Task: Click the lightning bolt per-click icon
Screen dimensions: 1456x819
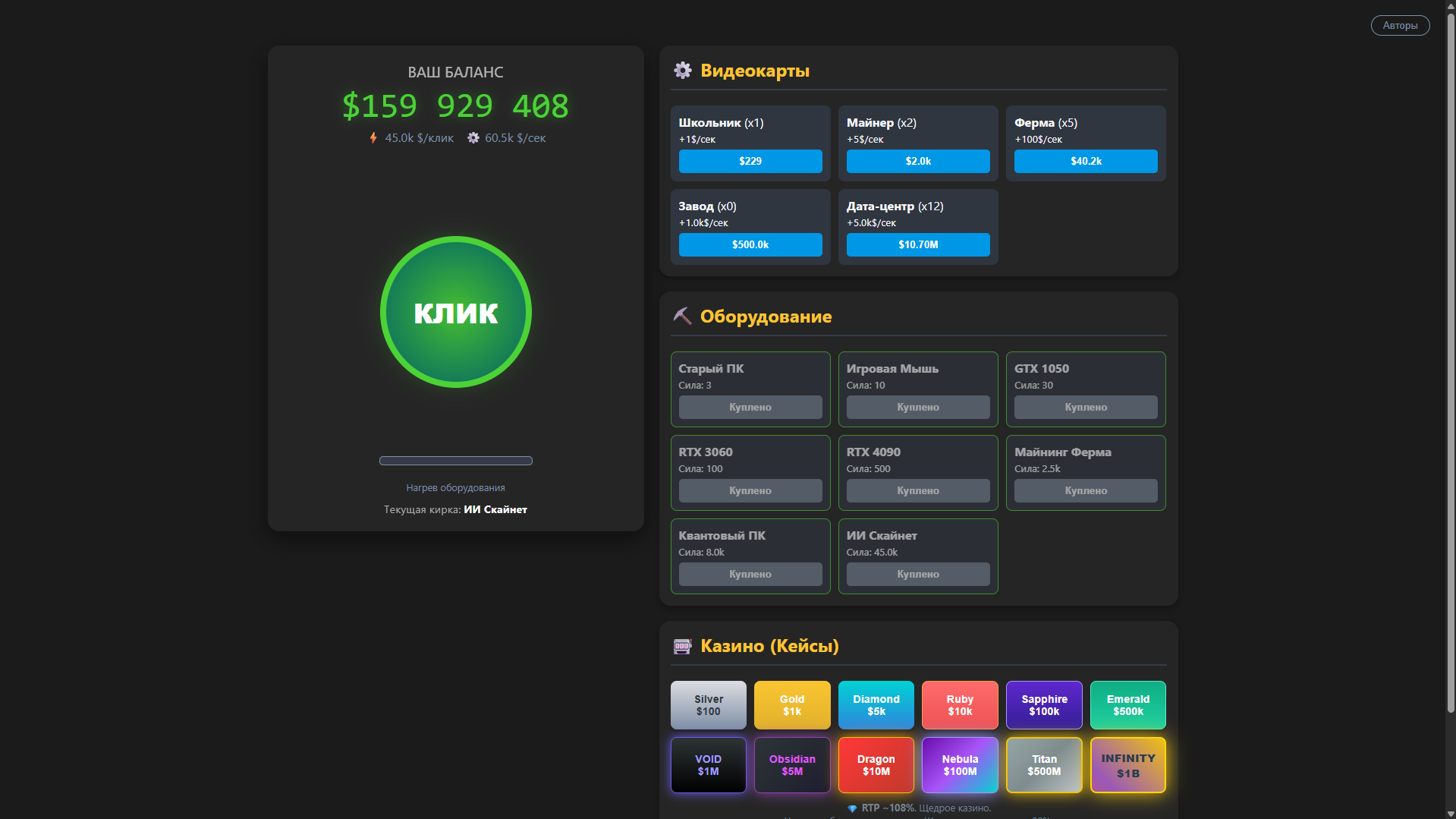Action: click(373, 138)
